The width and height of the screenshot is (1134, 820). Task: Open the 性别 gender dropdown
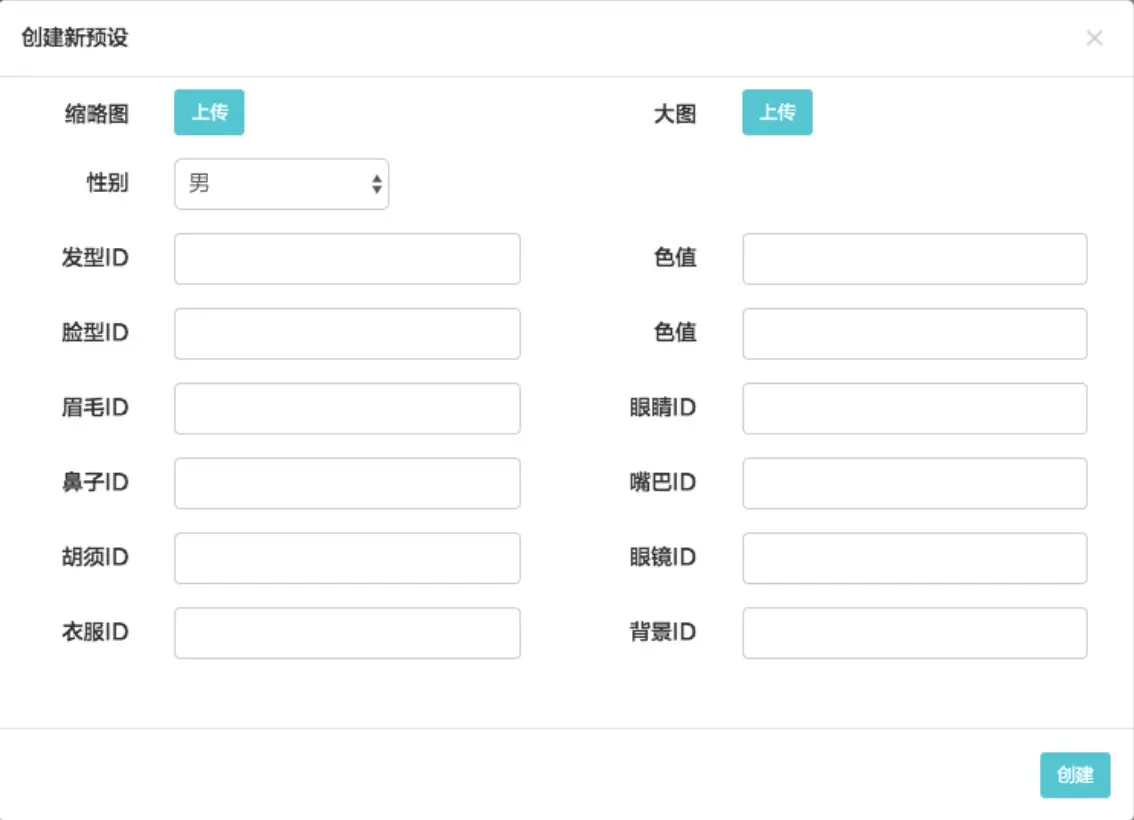281,184
